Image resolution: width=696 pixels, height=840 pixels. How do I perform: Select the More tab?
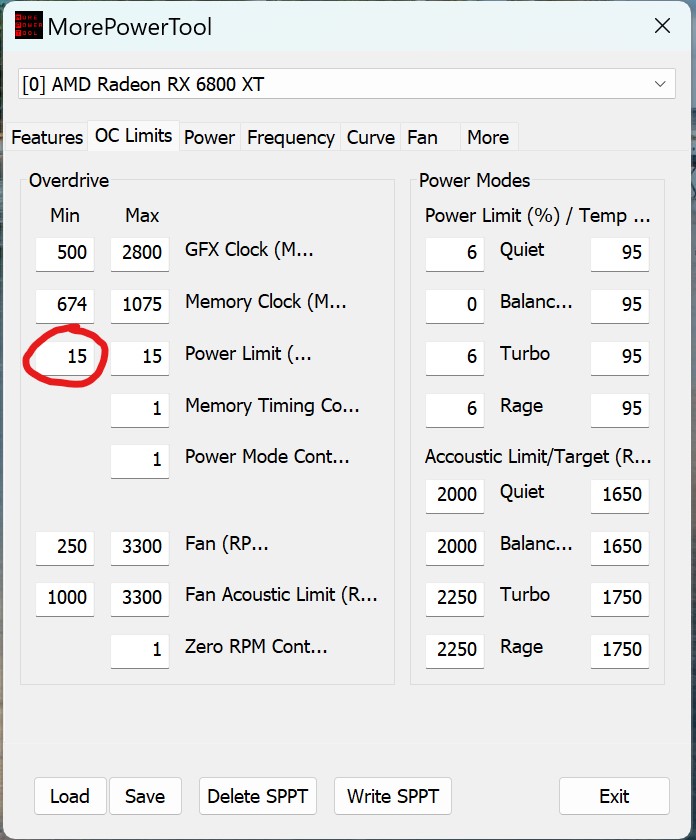click(x=488, y=138)
